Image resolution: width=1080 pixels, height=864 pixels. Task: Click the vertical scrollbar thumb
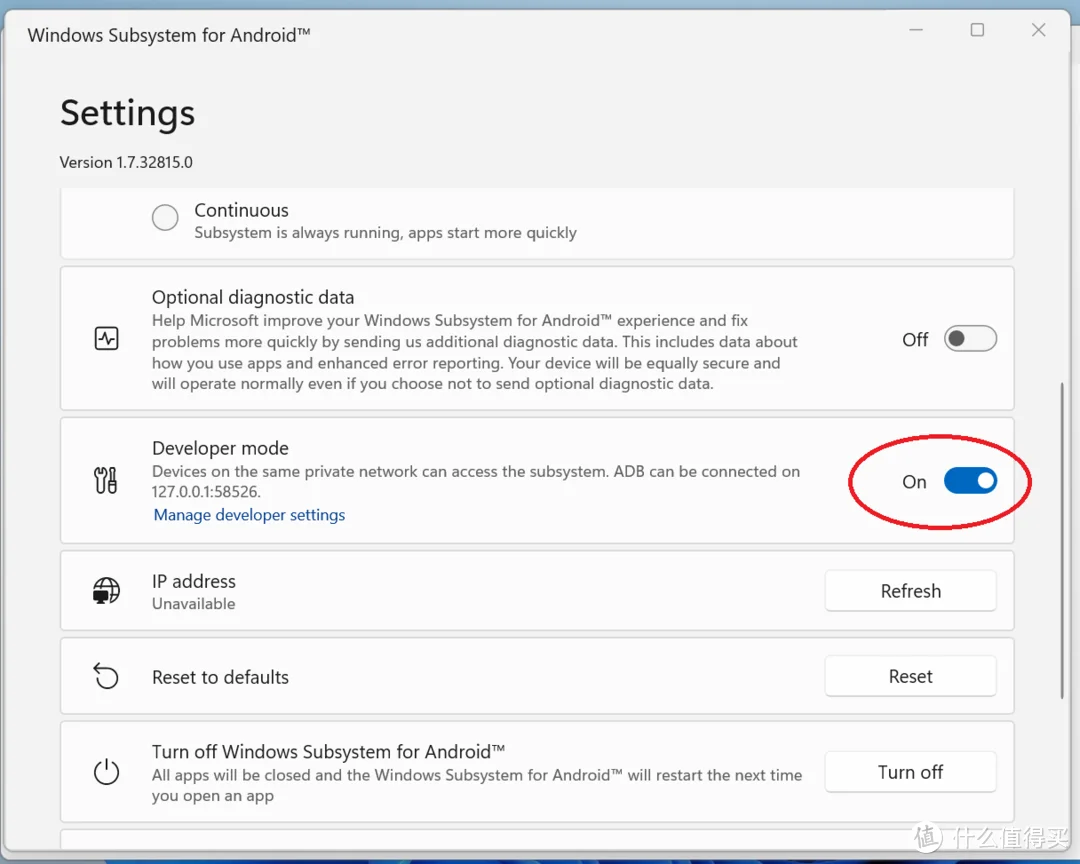pos(1062,540)
